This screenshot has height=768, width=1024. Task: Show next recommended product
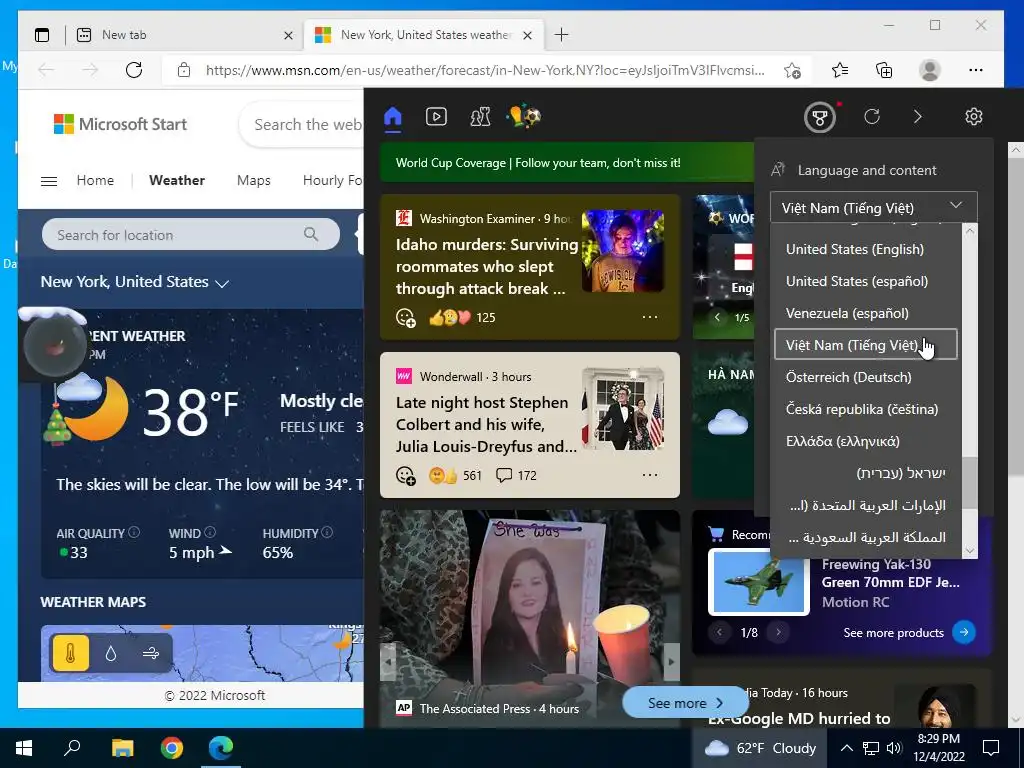tap(778, 632)
